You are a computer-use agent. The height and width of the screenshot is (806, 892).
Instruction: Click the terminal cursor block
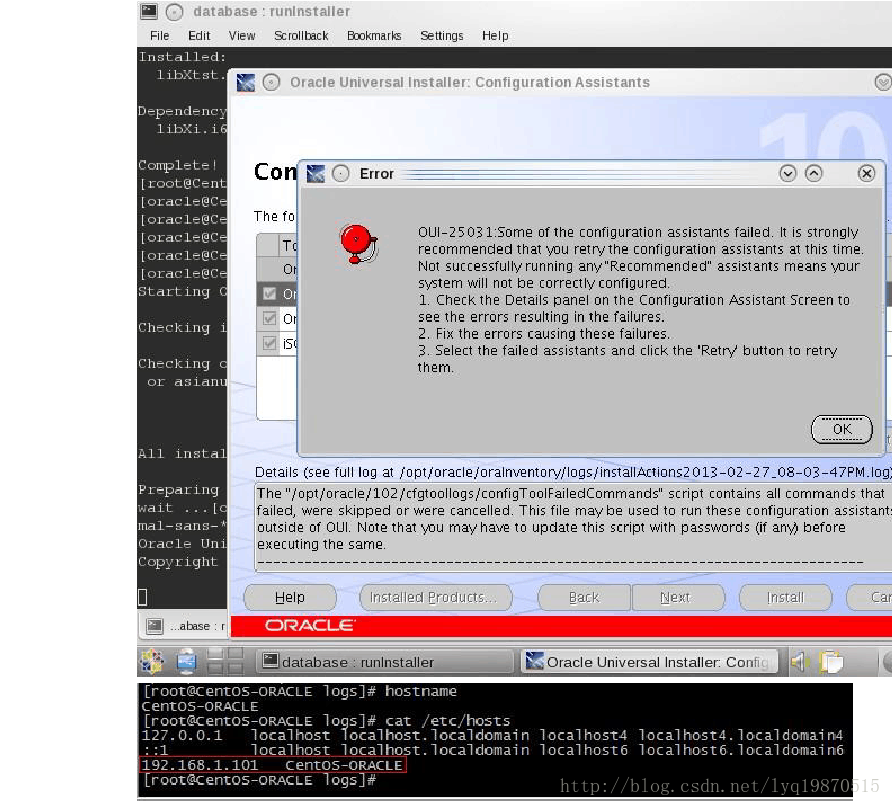coord(143,597)
